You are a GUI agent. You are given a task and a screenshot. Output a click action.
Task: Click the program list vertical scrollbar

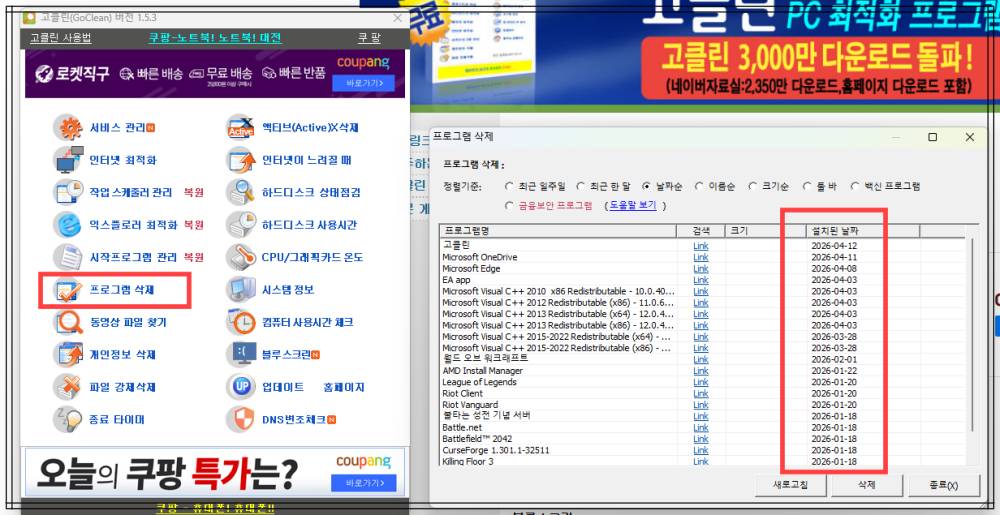[973, 335]
